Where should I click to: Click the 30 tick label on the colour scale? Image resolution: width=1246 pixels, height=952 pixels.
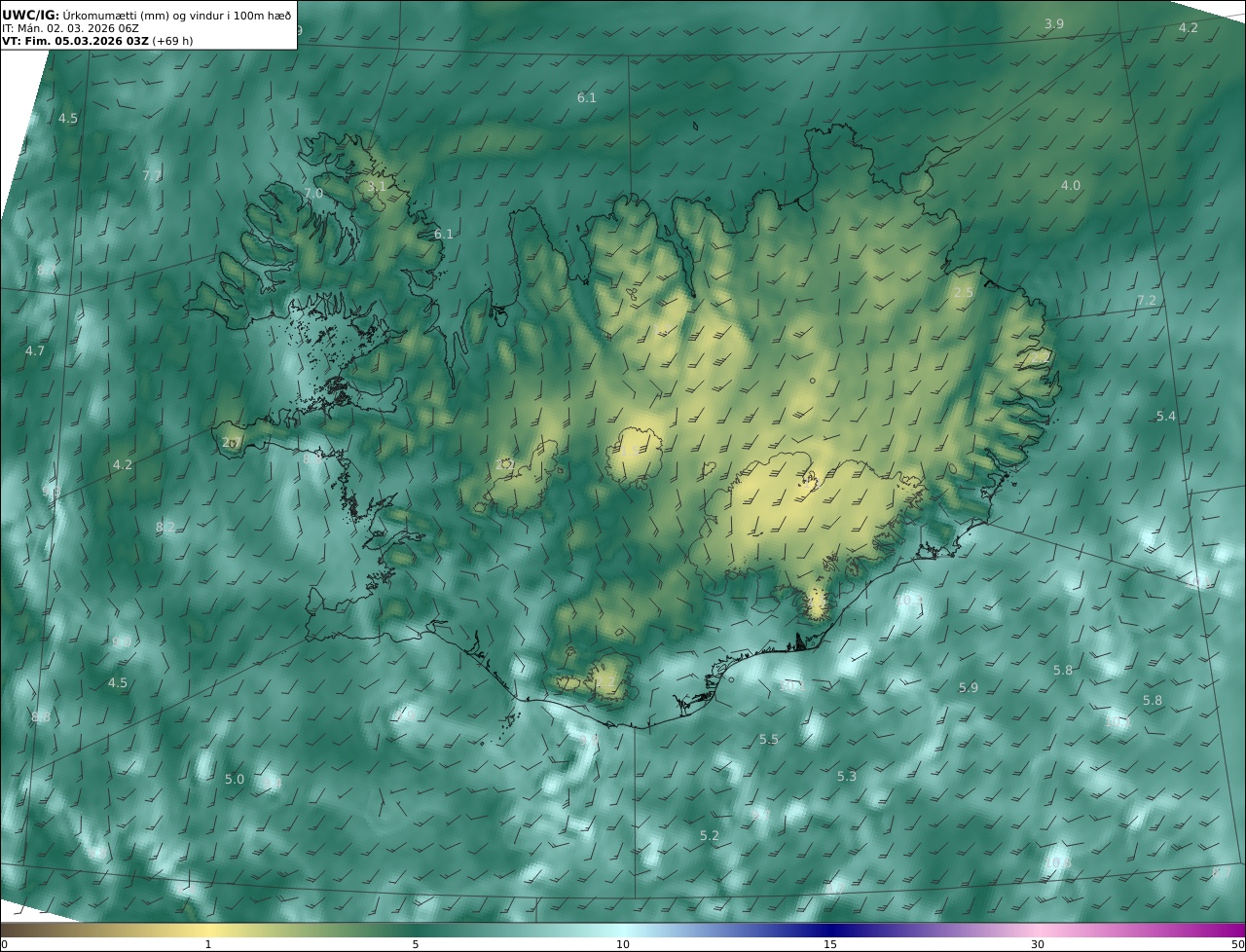coord(1038,944)
